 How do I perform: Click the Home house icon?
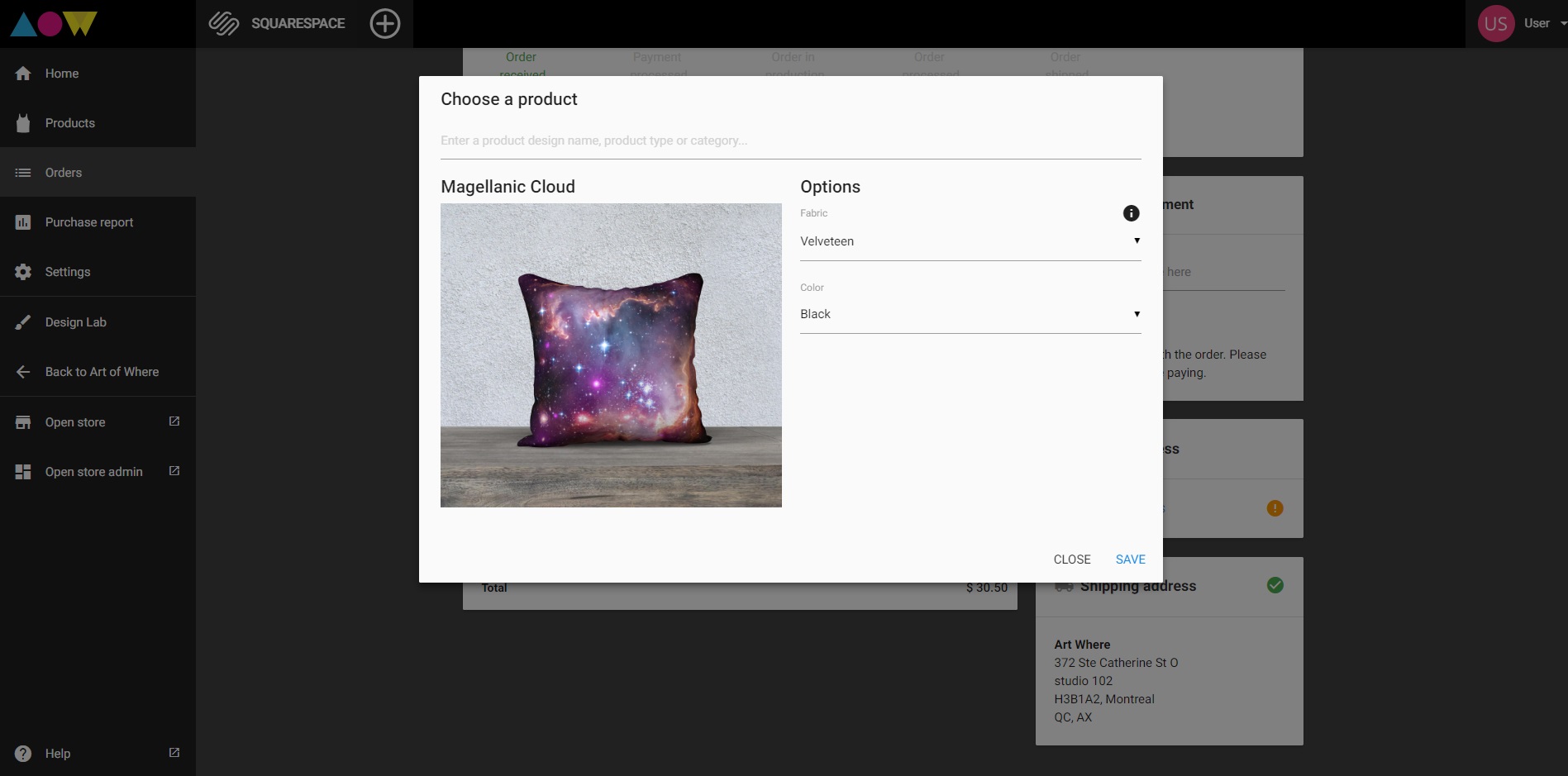[x=23, y=74]
